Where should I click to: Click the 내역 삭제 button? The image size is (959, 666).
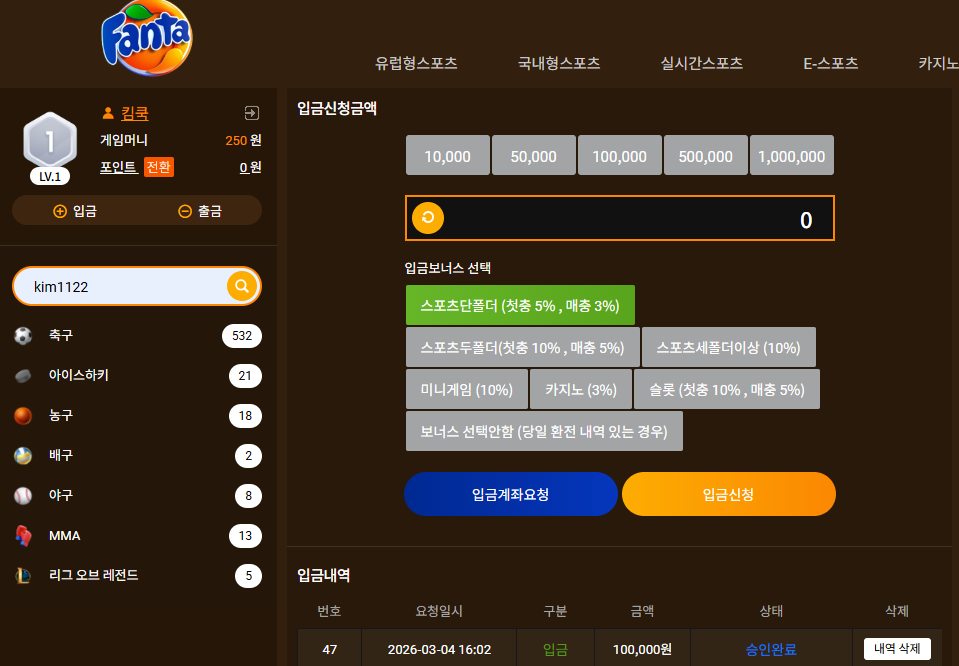(897, 649)
